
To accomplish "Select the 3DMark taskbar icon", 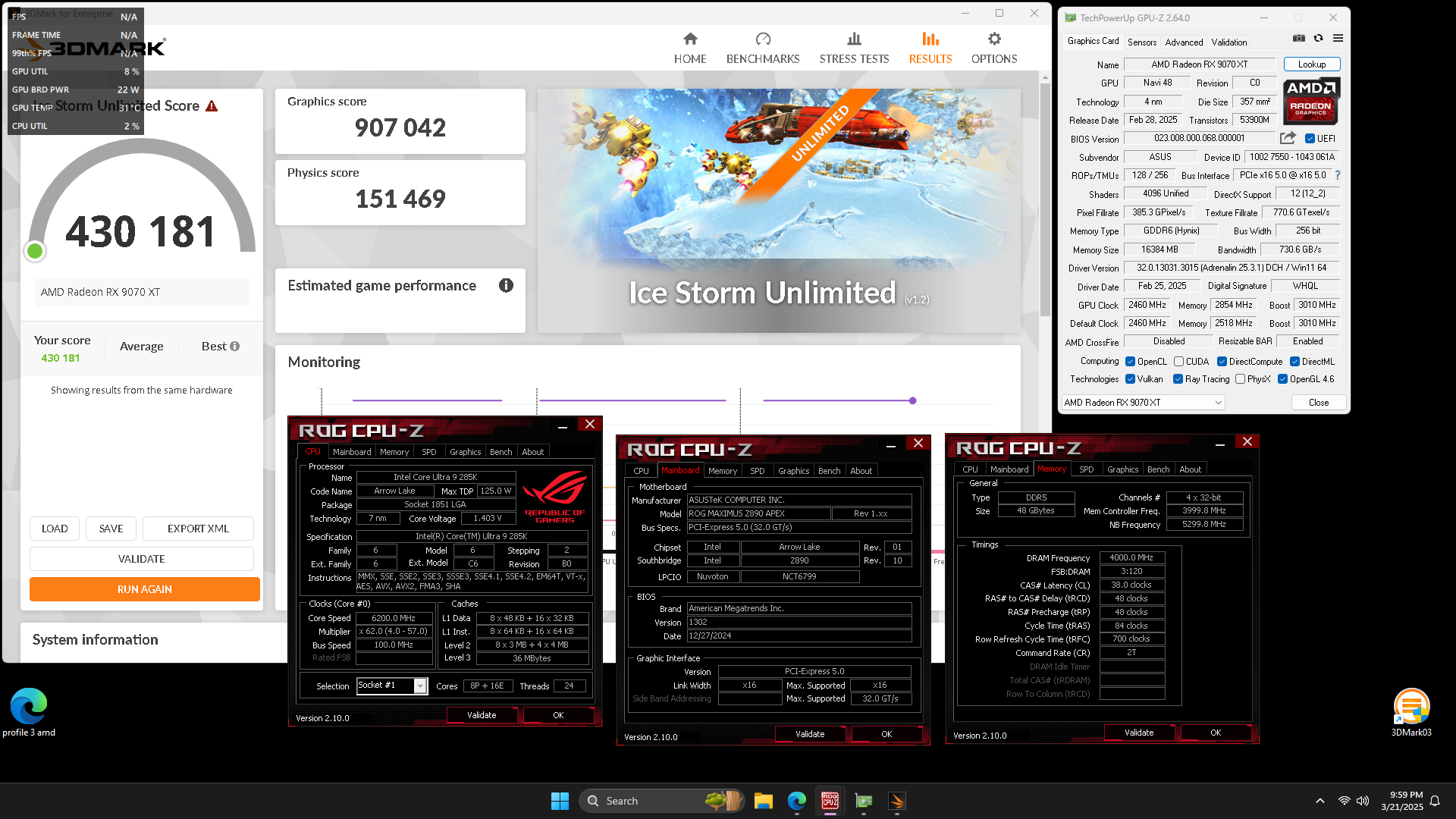I will 897,801.
